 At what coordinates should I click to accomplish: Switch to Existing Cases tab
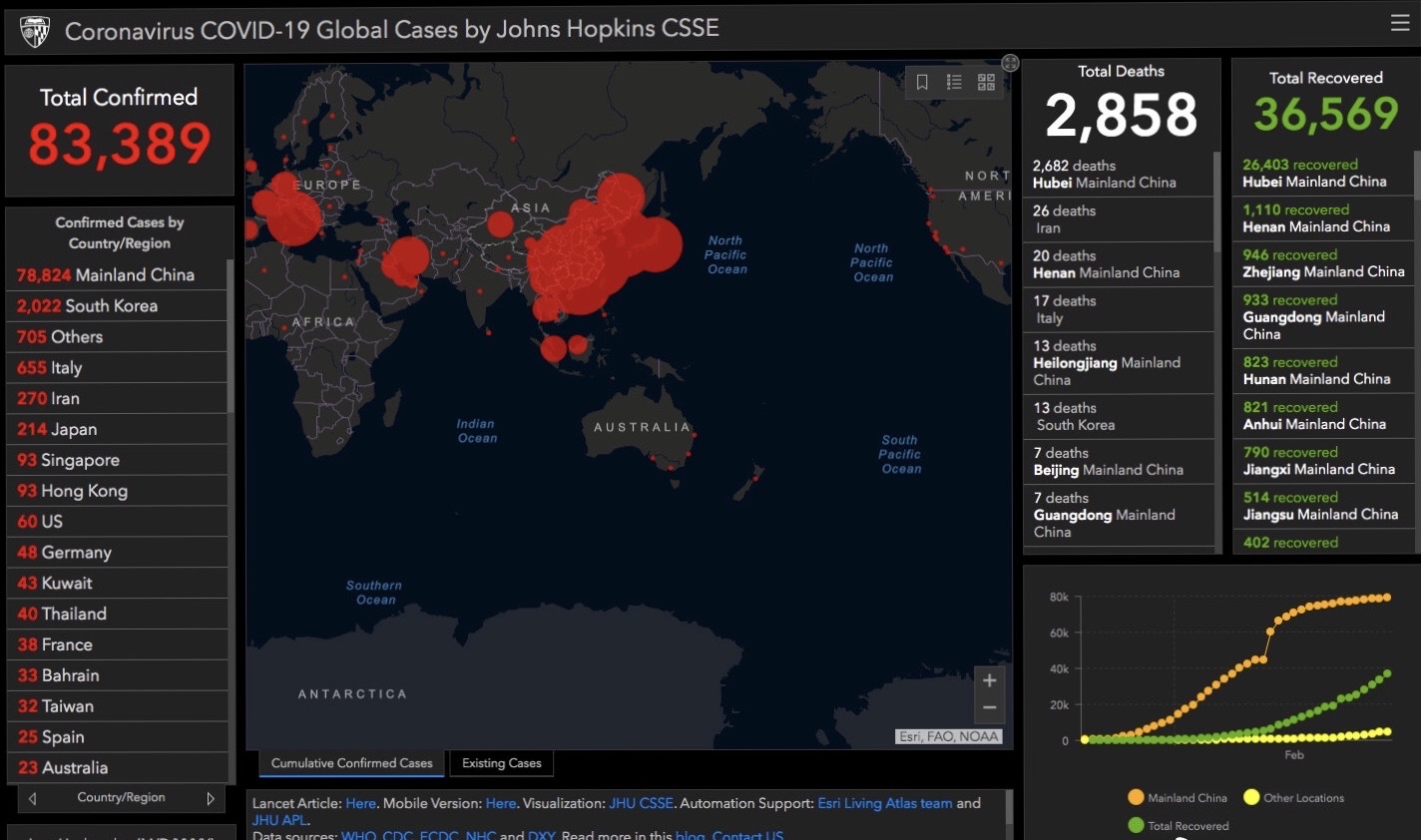point(501,763)
